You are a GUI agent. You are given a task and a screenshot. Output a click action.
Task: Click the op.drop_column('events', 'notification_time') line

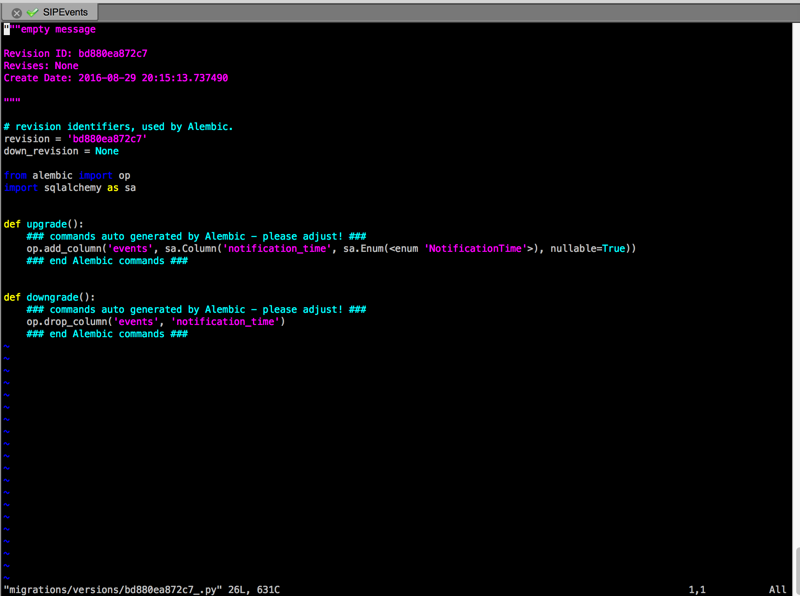click(x=156, y=321)
